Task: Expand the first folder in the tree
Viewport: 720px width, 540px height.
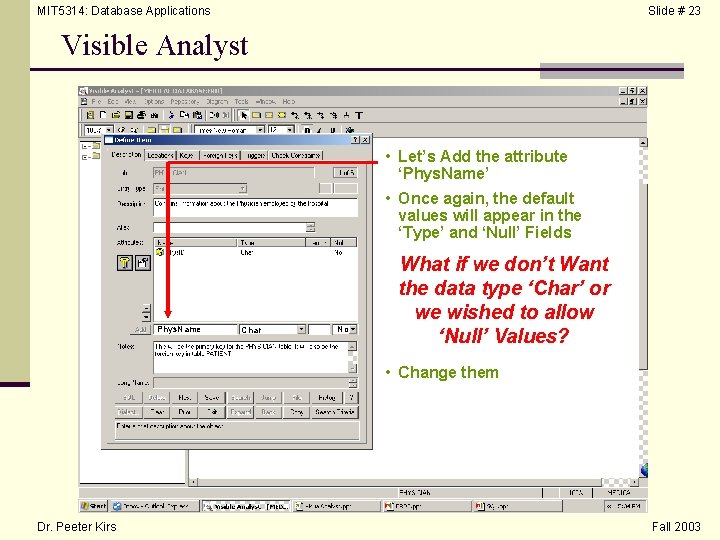Action: coord(85,146)
